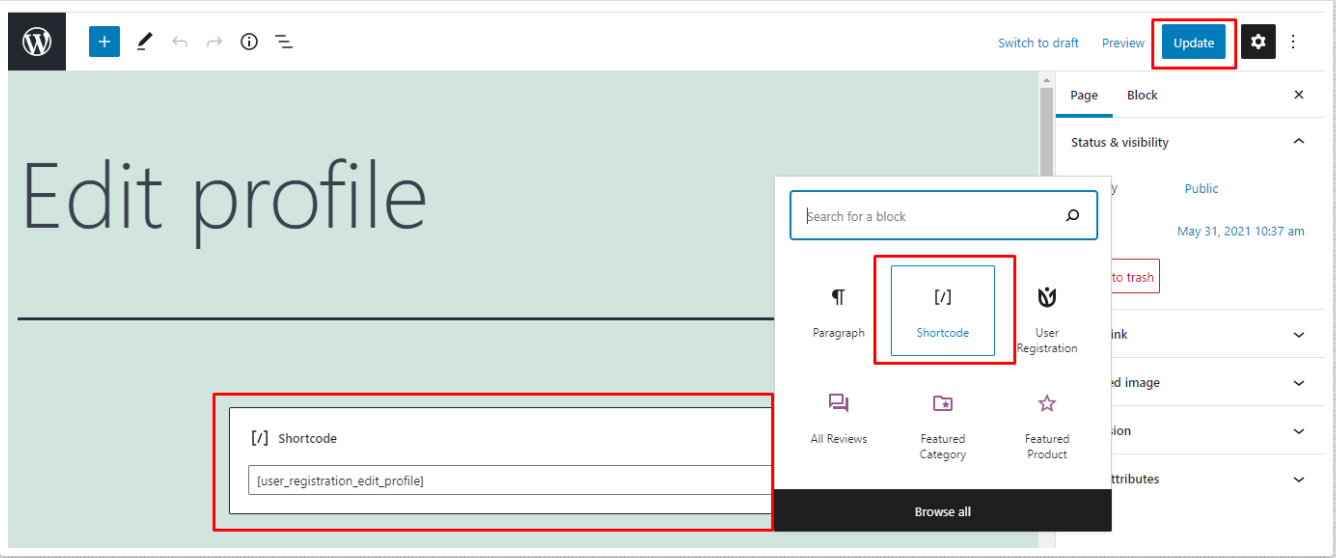The width and height of the screenshot is (1336, 558).
Task: Switch to the Page tab
Action: [1084, 95]
